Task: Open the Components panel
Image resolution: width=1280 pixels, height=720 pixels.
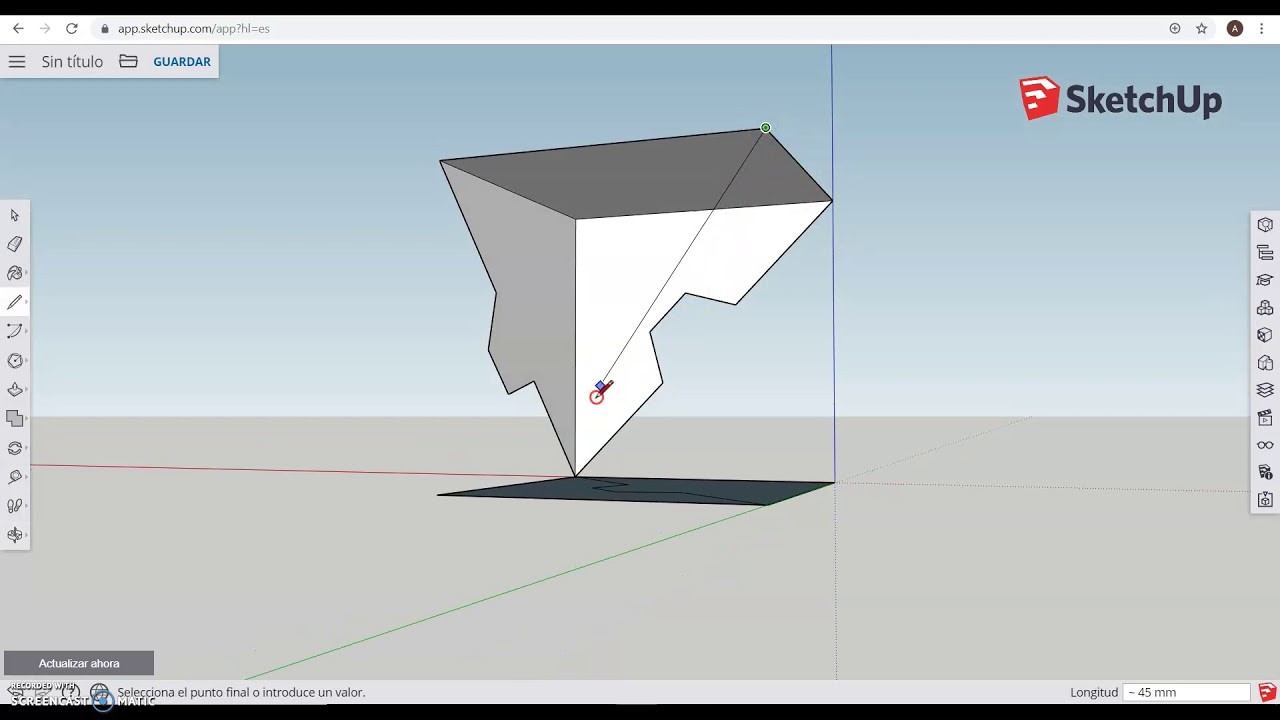Action: point(1265,308)
